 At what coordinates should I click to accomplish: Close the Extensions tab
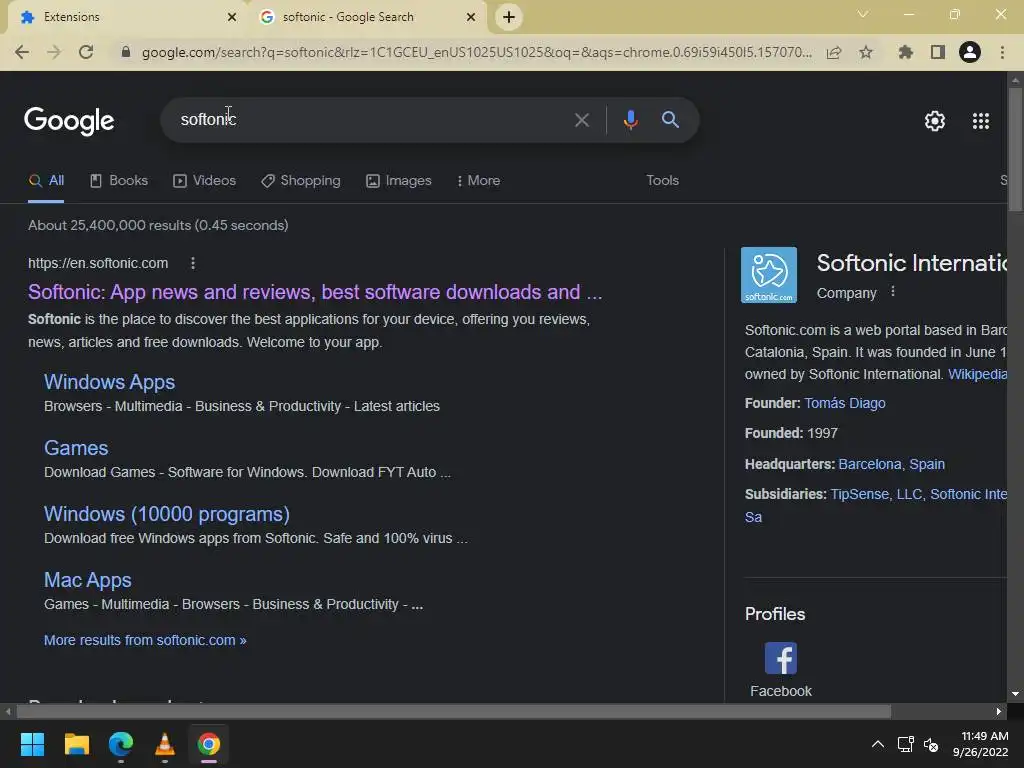(232, 17)
